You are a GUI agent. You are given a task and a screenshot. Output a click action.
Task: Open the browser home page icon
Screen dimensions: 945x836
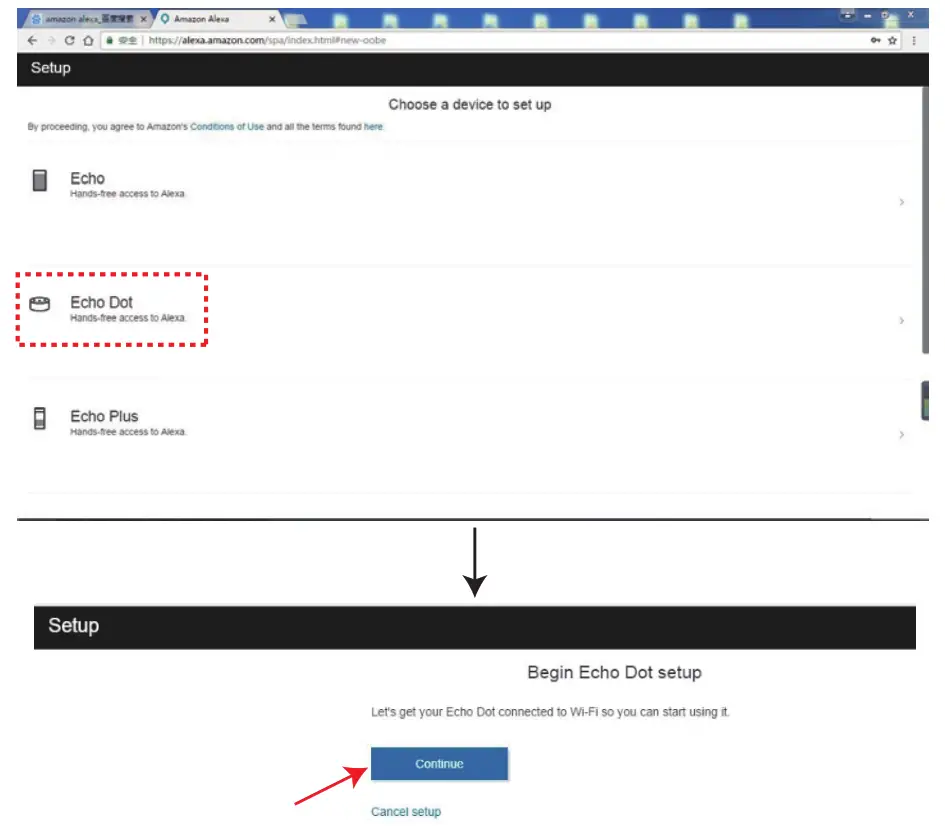tap(88, 40)
